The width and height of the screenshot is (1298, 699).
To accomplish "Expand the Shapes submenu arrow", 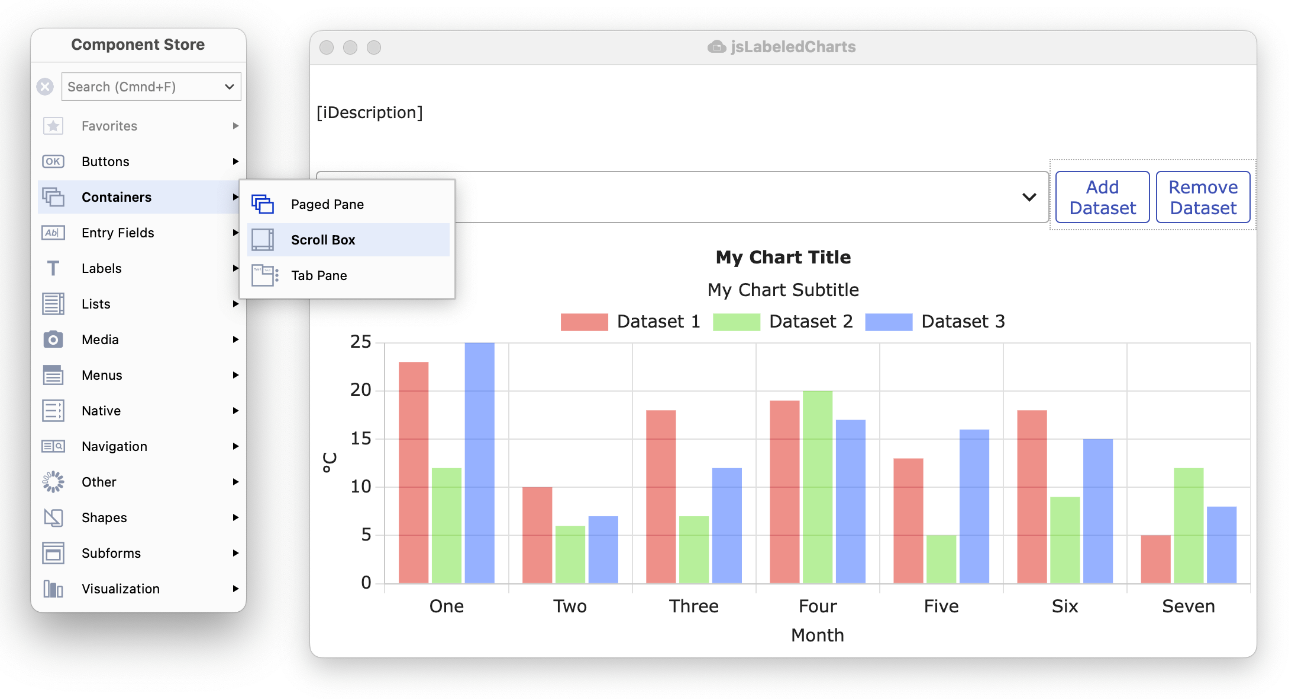I will [236, 518].
